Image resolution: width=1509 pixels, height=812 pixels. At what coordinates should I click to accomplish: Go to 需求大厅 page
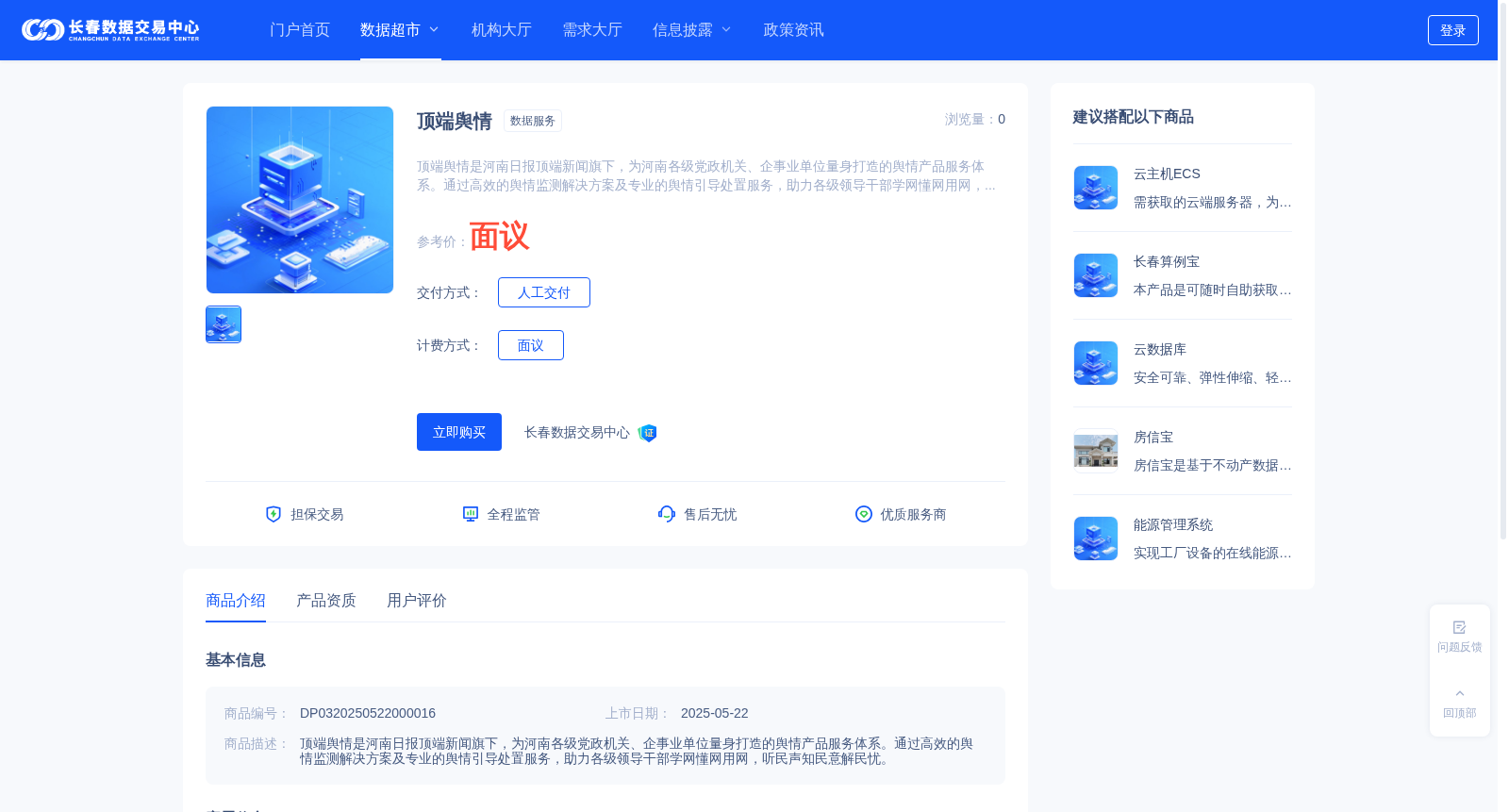(x=592, y=30)
